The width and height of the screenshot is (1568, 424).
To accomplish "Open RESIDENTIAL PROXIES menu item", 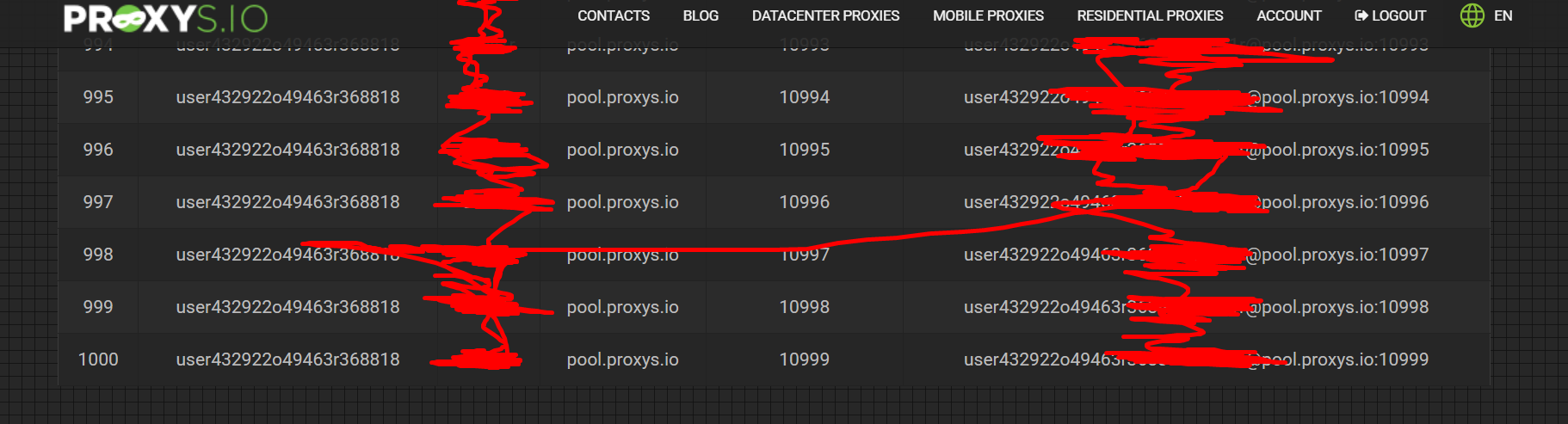I will (x=1150, y=15).
